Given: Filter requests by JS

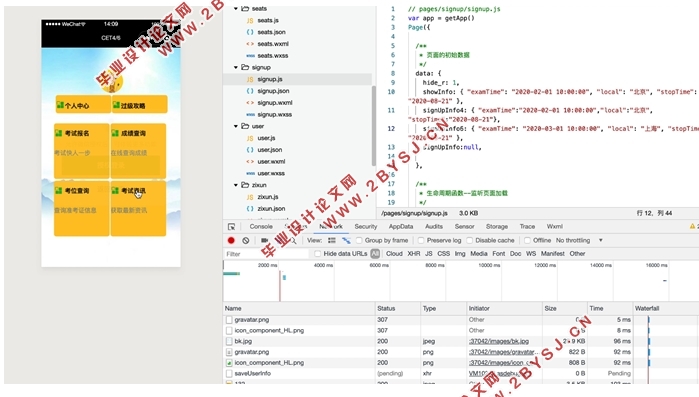Looking at the screenshot, I should [x=428, y=254].
